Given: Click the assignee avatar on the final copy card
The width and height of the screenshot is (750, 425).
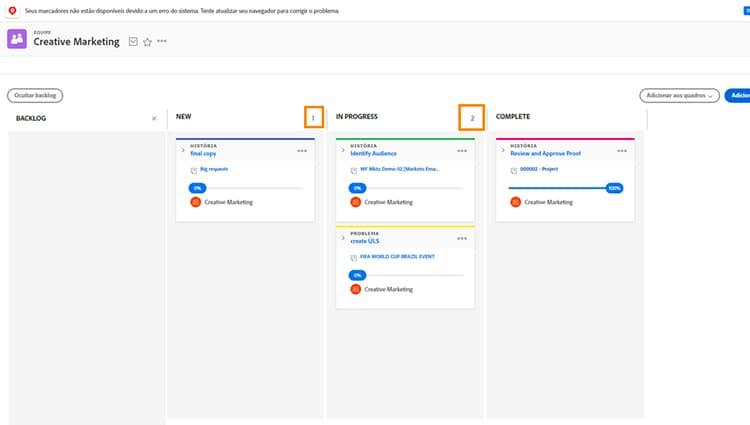Looking at the screenshot, I should (x=196, y=202).
